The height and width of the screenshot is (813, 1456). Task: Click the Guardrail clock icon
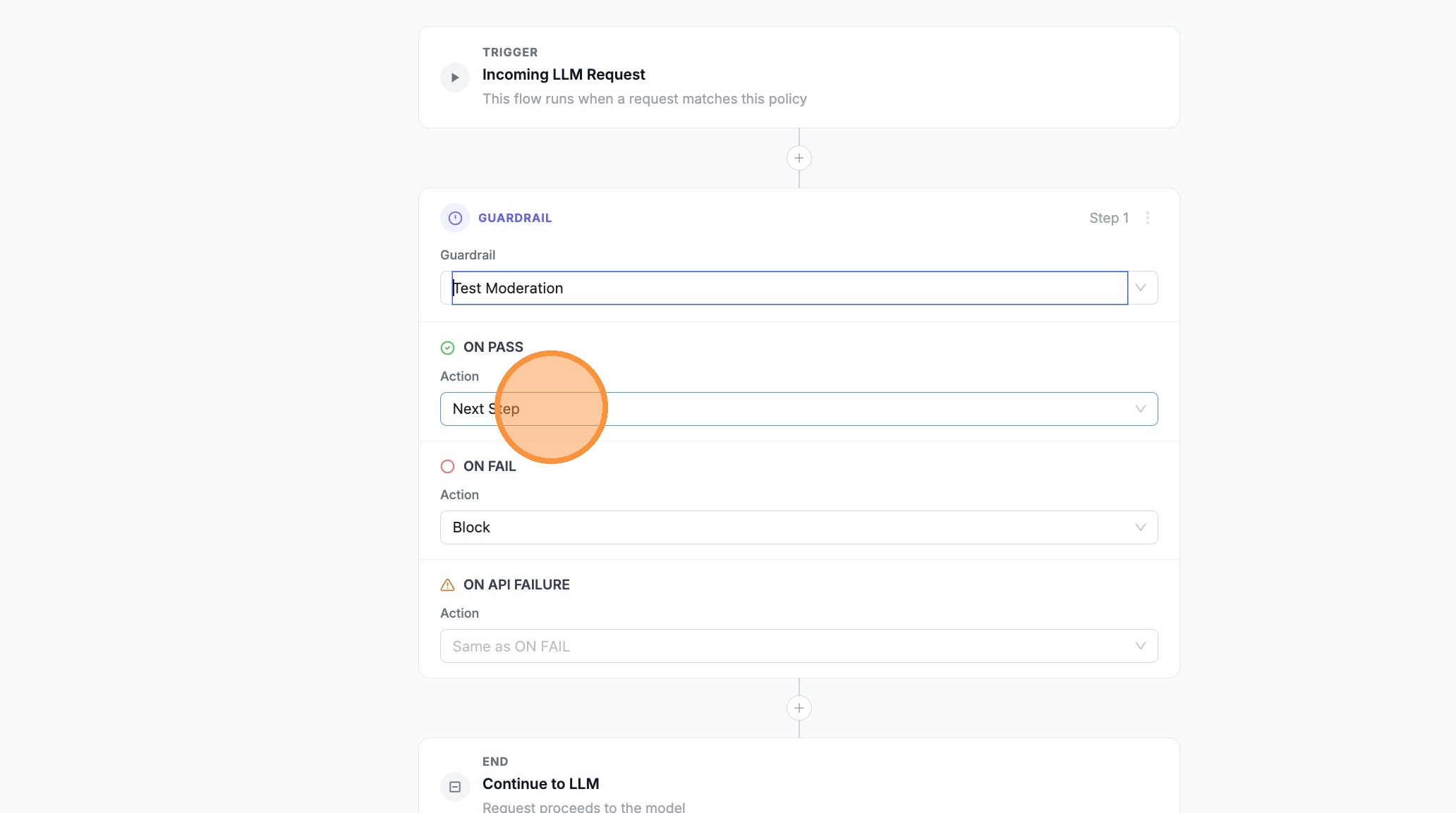point(455,218)
